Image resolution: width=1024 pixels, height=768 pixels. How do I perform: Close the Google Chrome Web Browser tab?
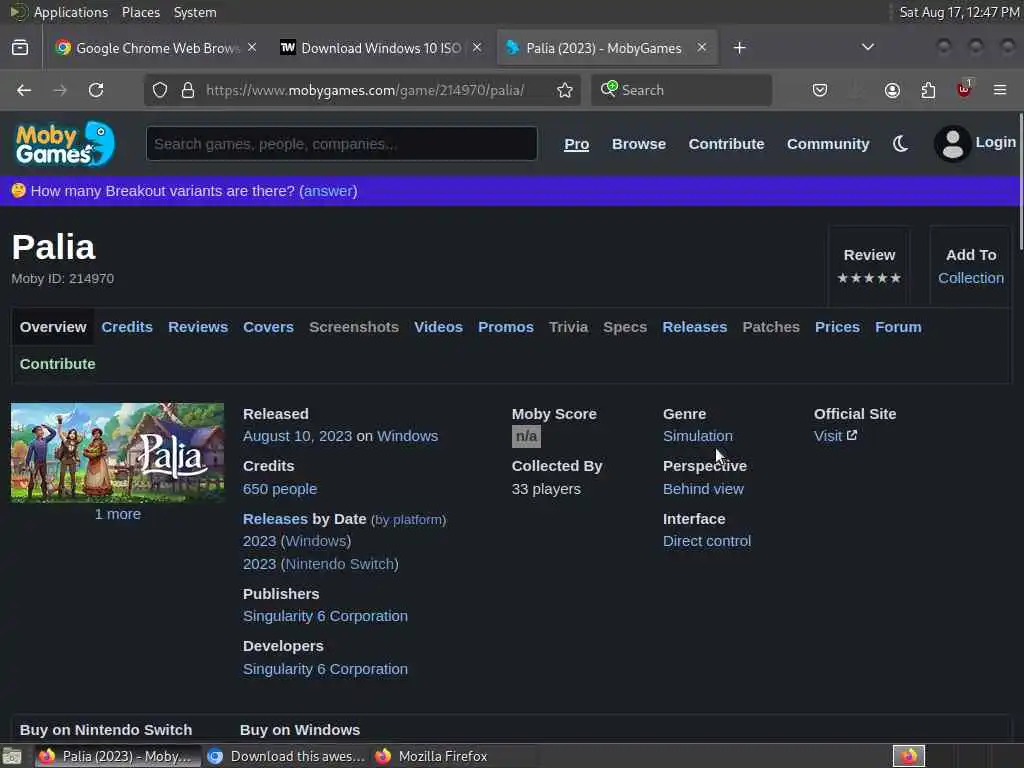[x=252, y=48]
